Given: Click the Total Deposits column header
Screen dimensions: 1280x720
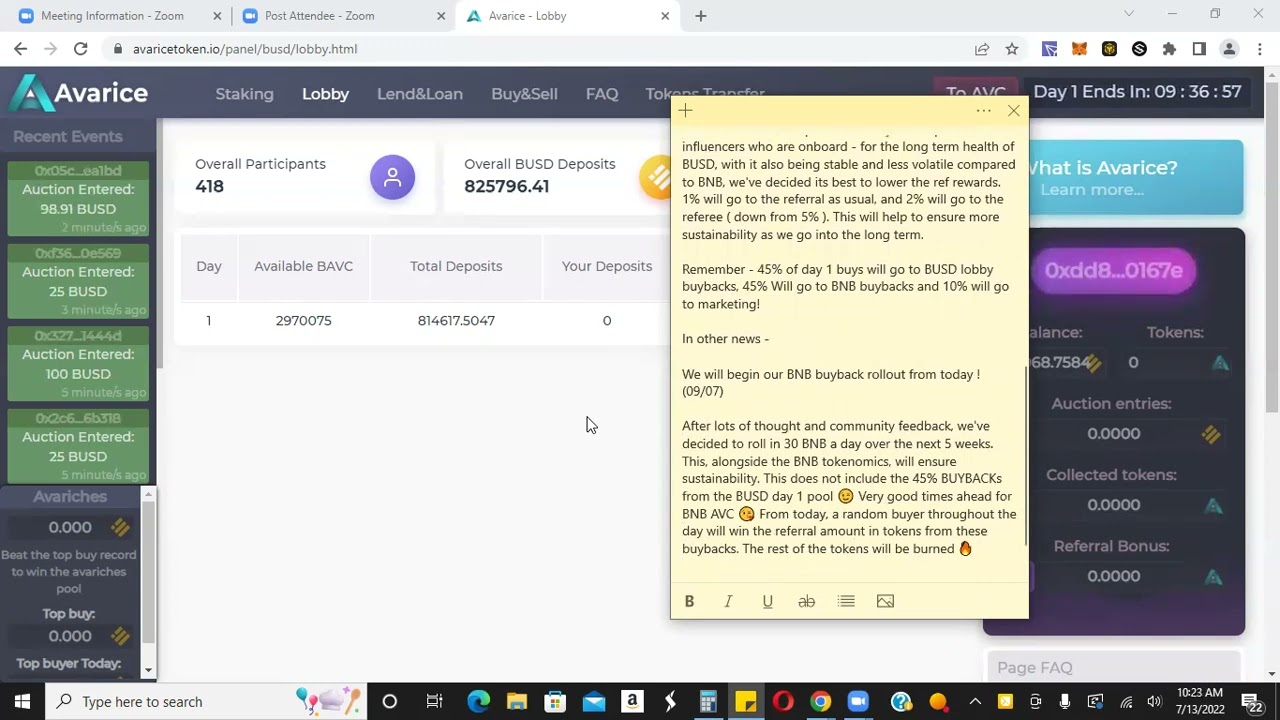Looking at the screenshot, I should pos(456,266).
